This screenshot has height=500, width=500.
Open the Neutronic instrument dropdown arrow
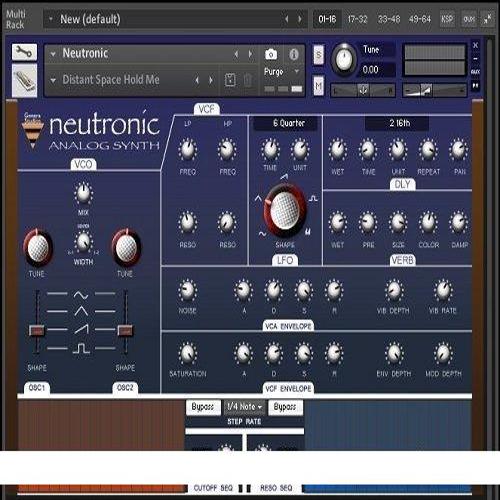pyautogui.click(x=53, y=54)
